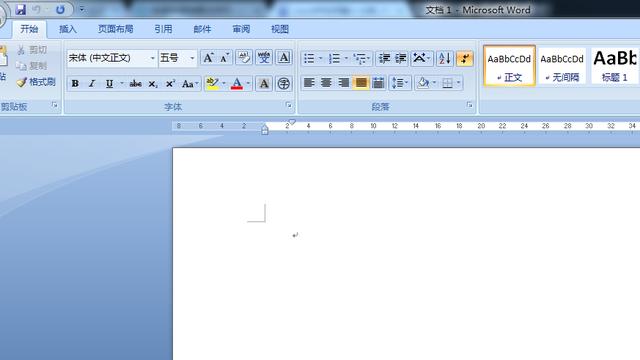Apply character border icon
Image resolution: width=640 pixels, height=360 pixels.
[284, 58]
